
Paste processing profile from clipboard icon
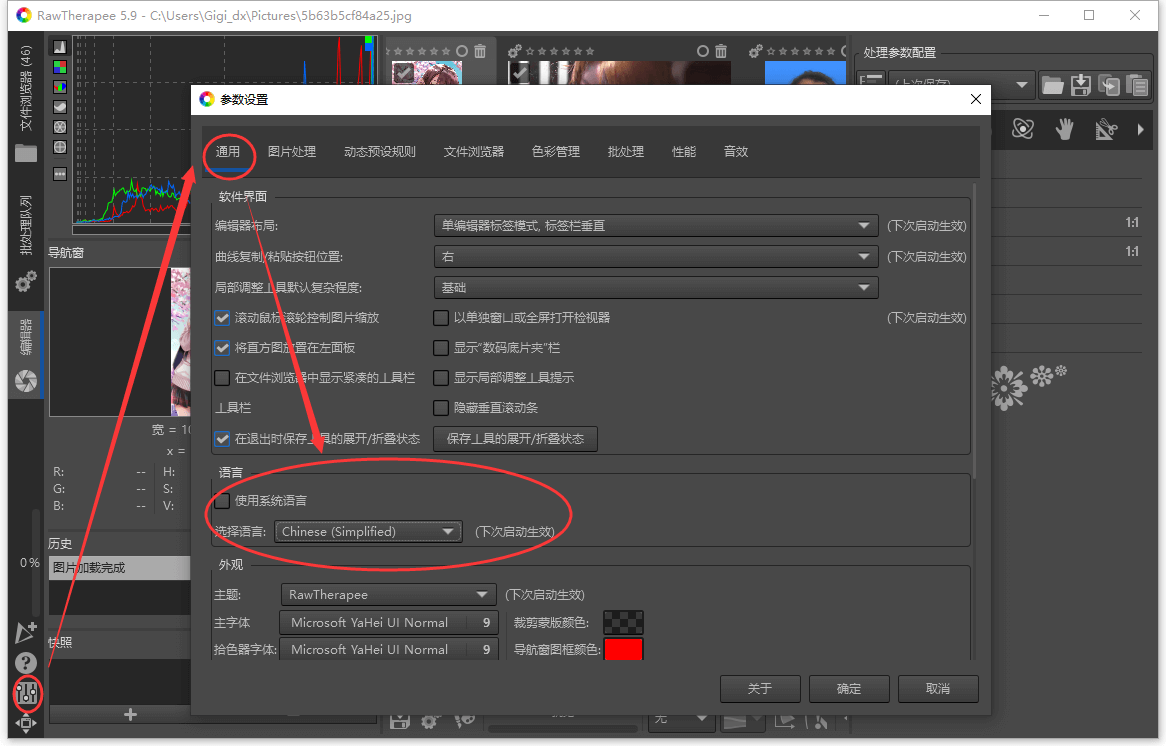click(1137, 86)
